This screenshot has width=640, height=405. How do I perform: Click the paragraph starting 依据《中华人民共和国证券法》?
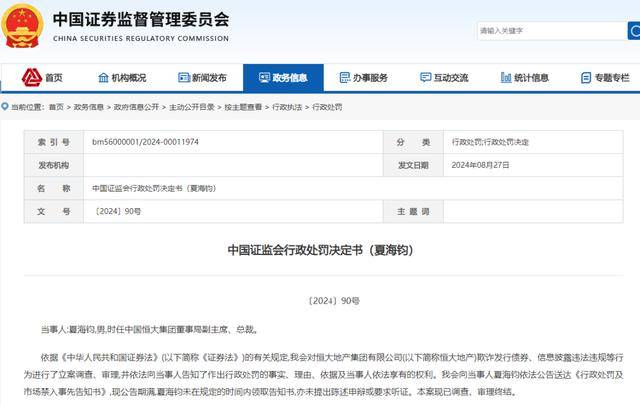pyautogui.click(x=323, y=374)
